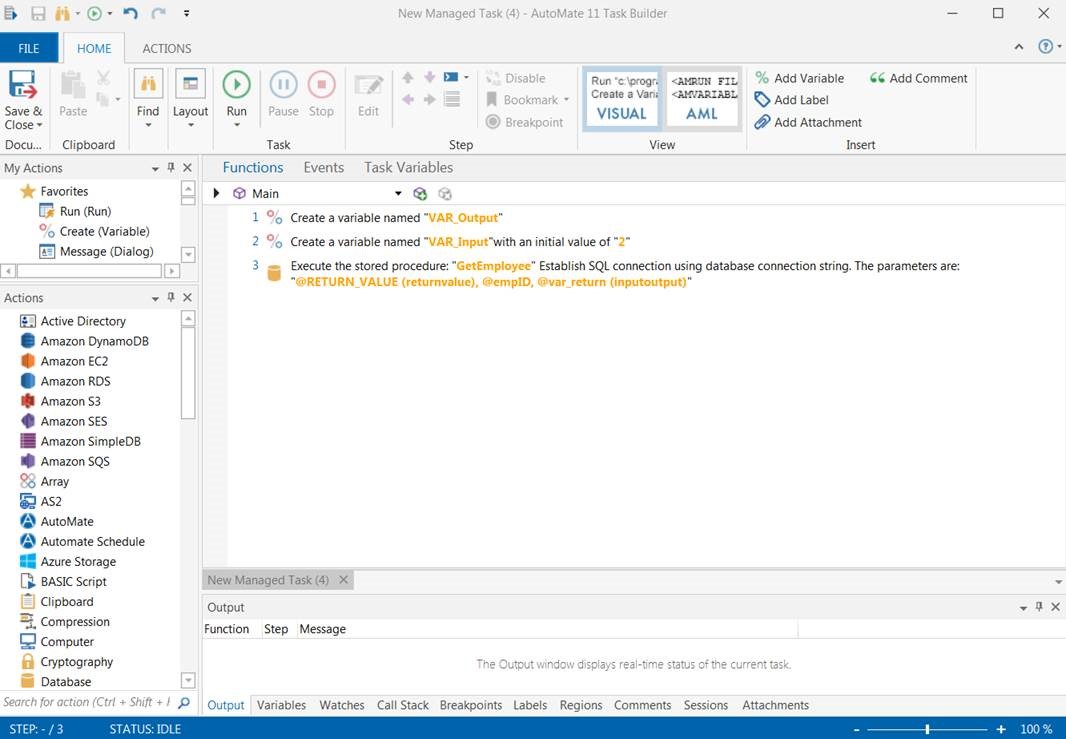Viewport: 1066px width, 739px height.
Task: Click the Search for action input field
Action: pyautogui.click(x=87, y=702)
